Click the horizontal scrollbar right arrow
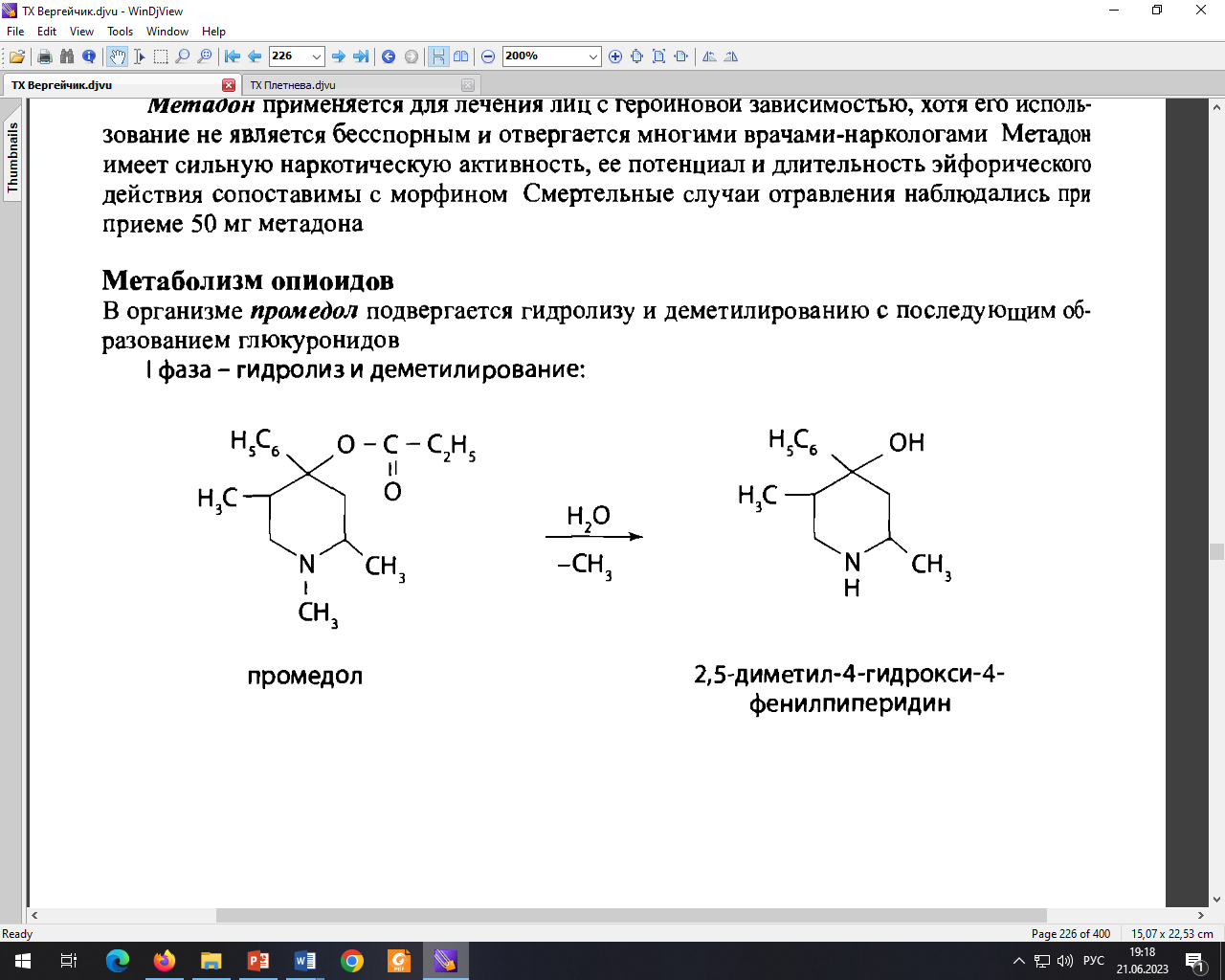 1201,916
